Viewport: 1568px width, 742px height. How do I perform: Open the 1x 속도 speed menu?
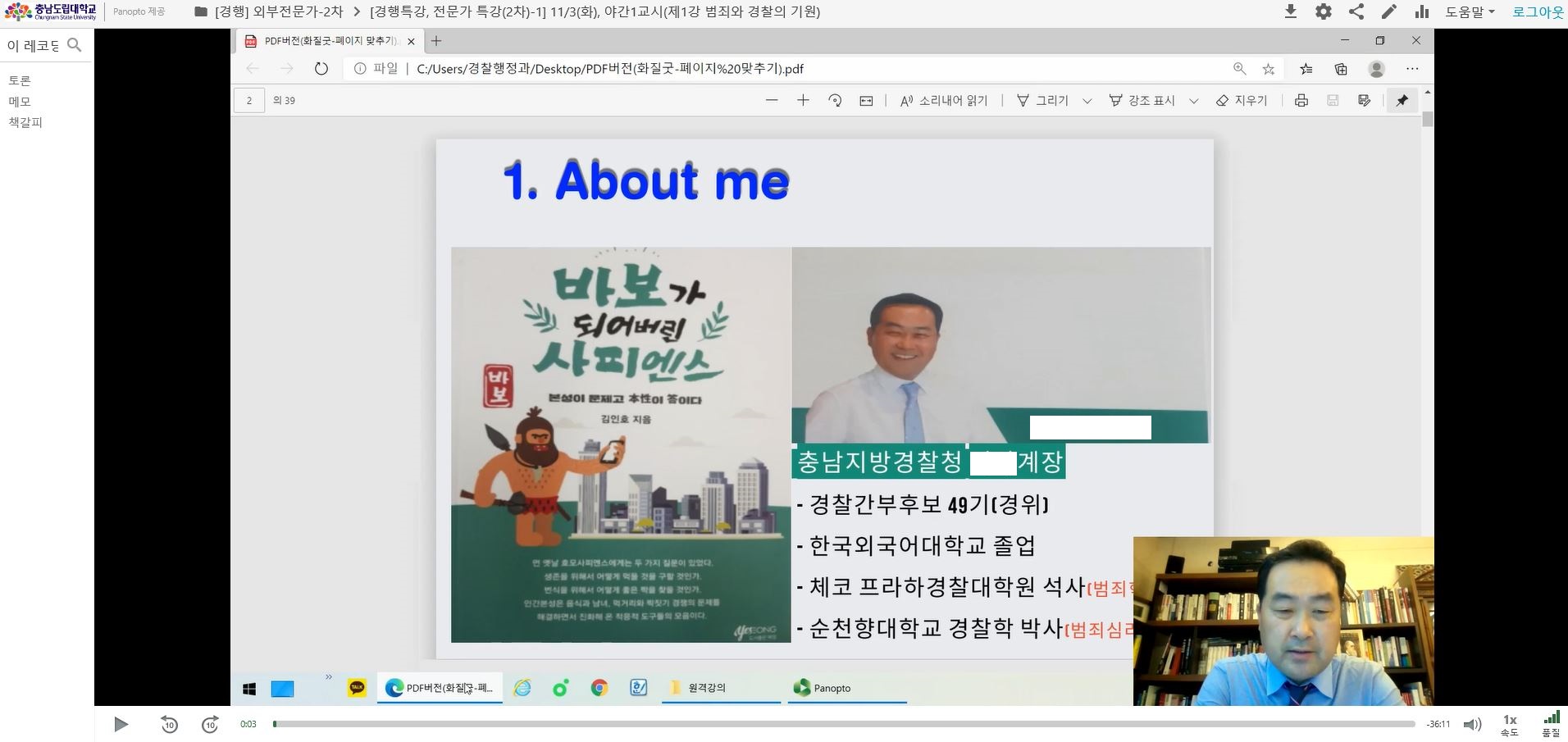[1510, 725]
